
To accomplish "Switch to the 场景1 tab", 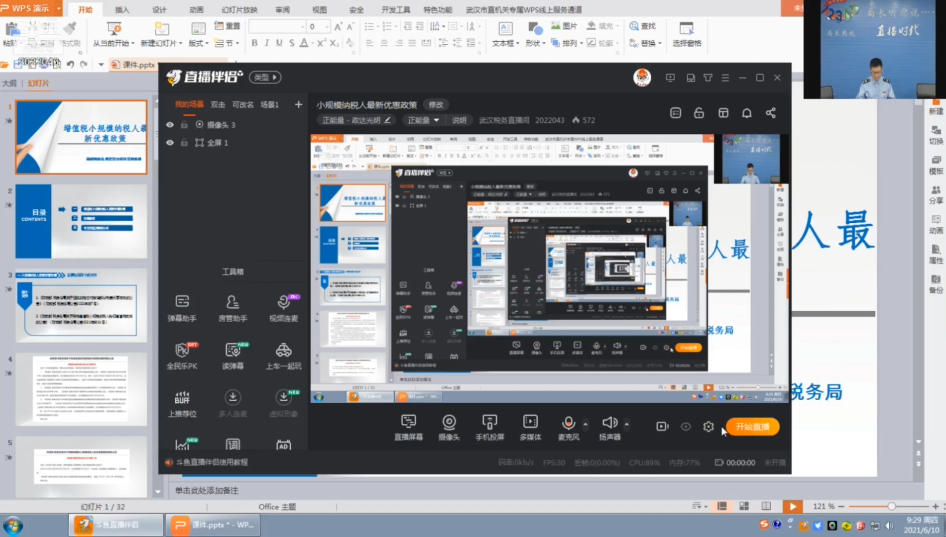I will click(x=269, y=104).
